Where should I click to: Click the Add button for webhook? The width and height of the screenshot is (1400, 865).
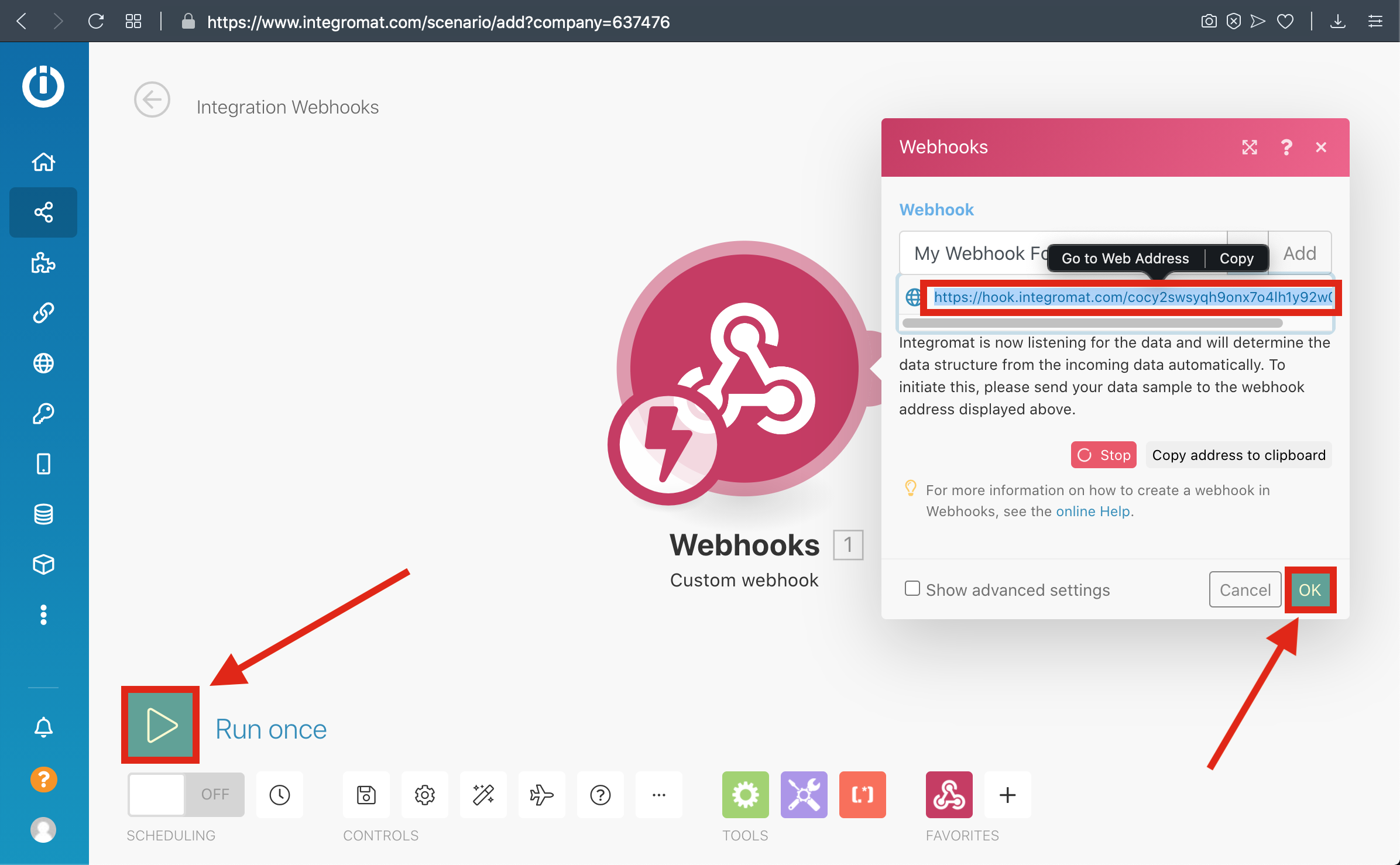pos(1300,252)
